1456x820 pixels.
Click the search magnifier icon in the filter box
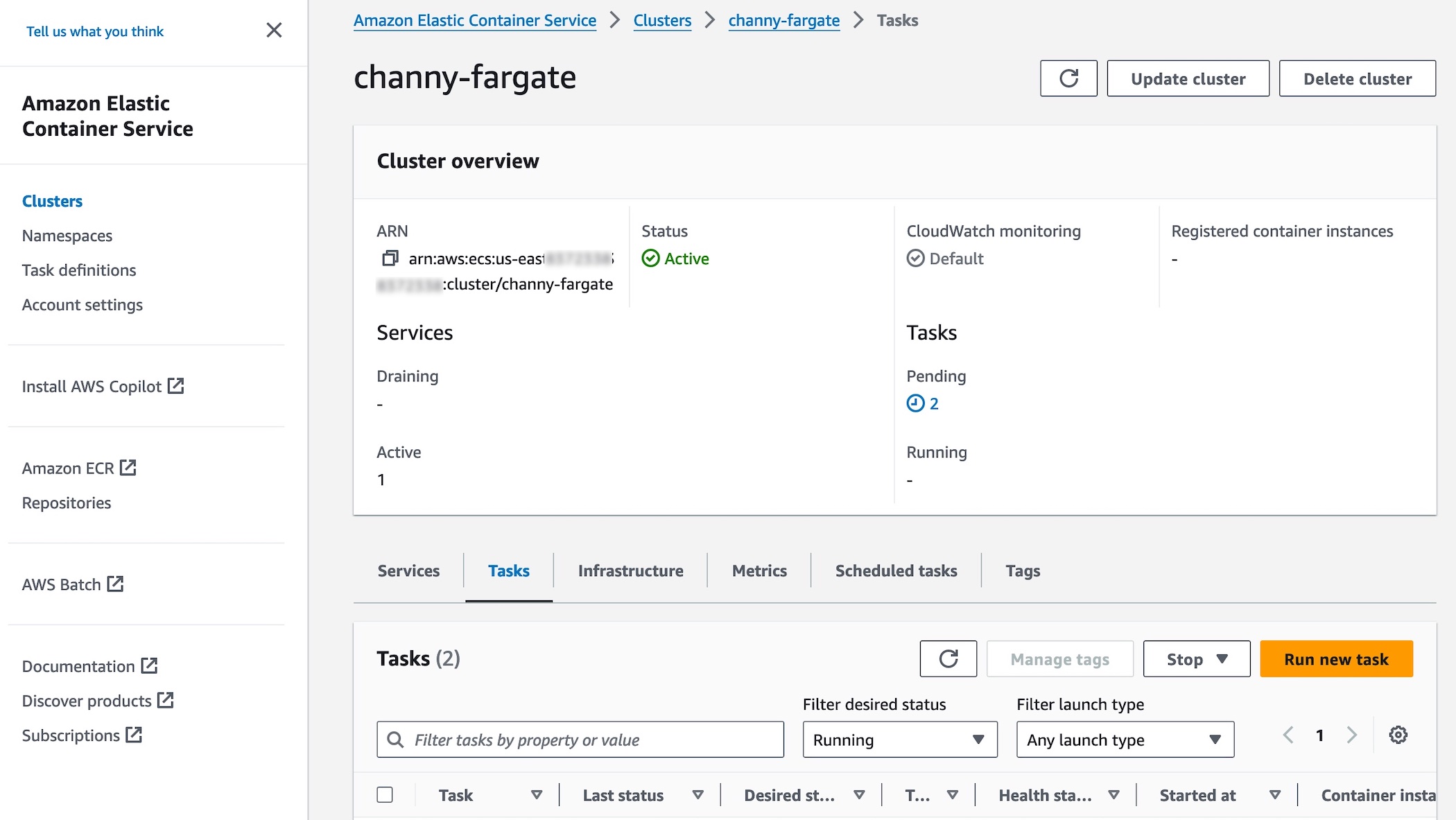pos(395,740)
